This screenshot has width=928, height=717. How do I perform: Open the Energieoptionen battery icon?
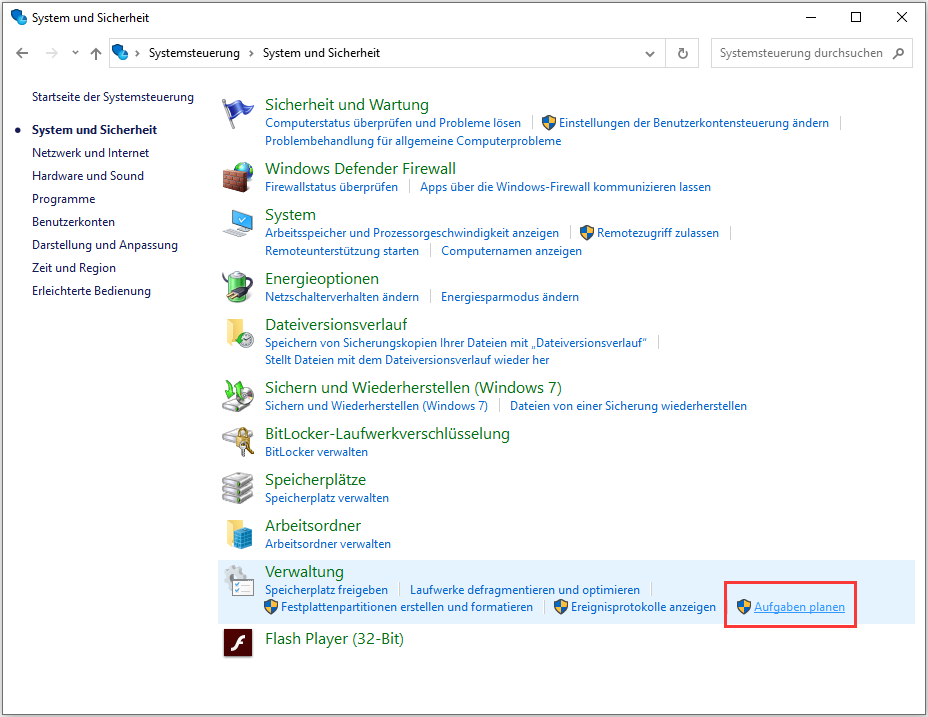click(238, 287)
